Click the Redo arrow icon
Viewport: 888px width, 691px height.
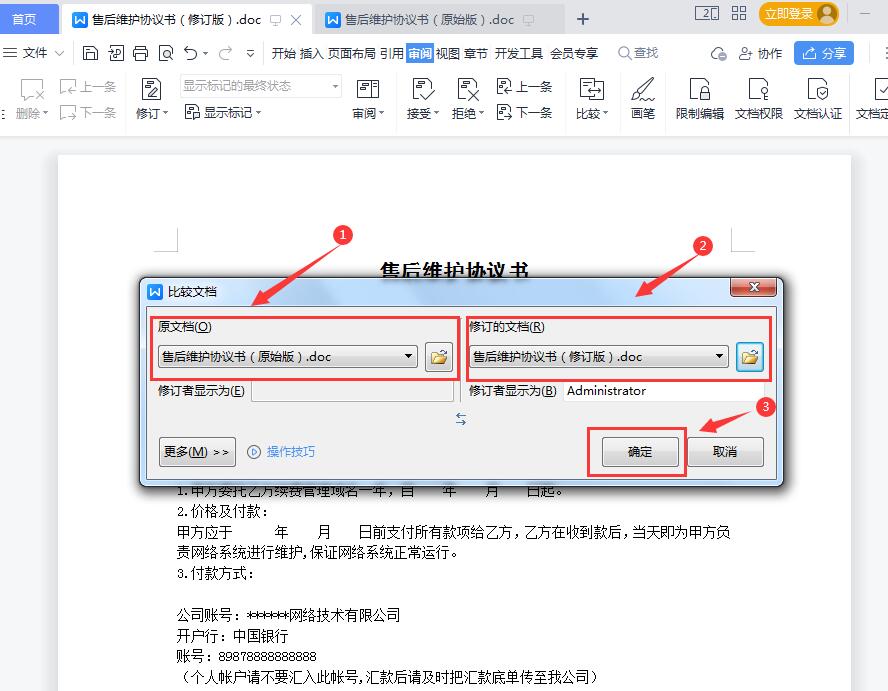[225, 53]
